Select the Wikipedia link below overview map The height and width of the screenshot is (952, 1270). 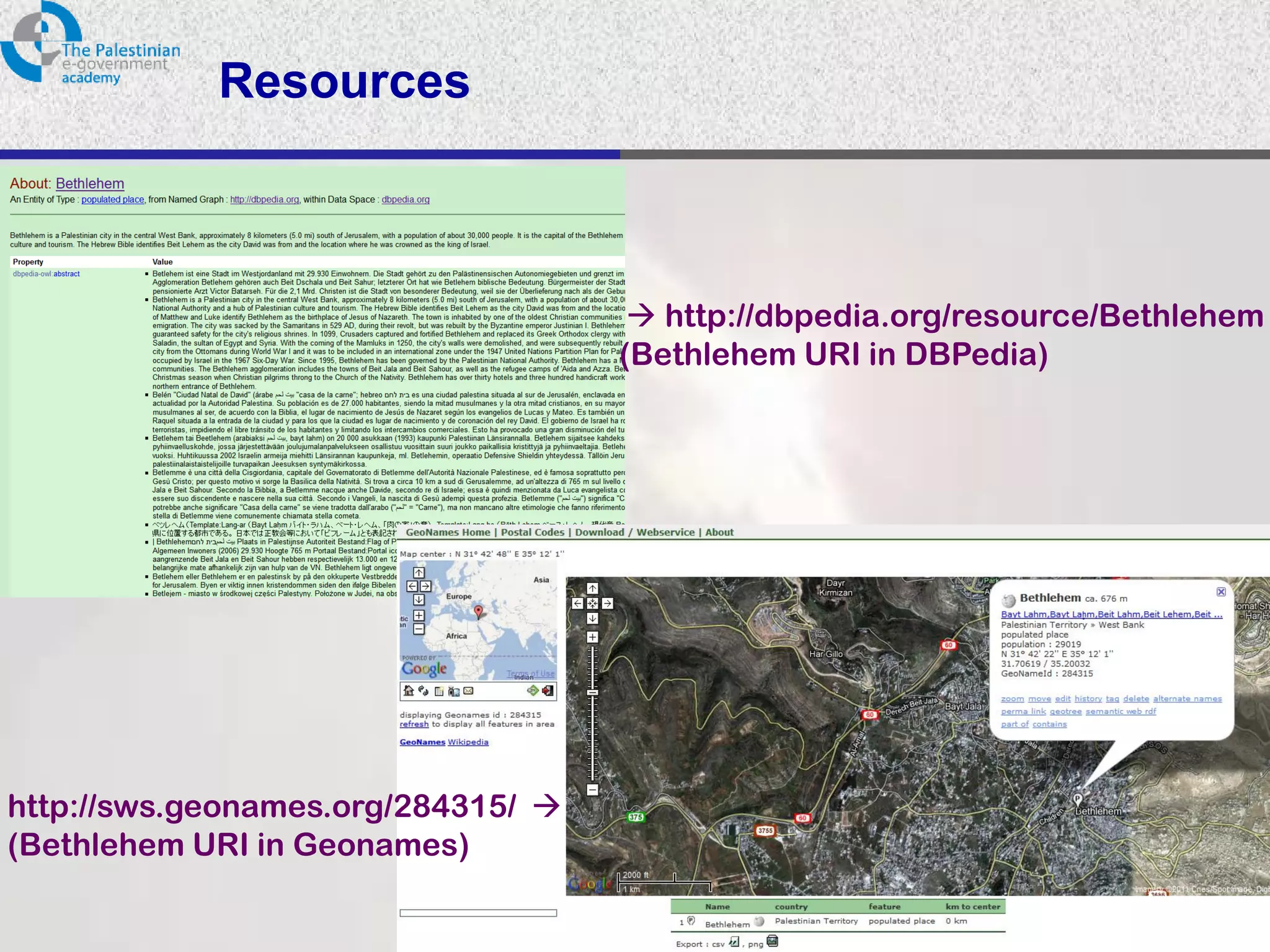tap(468, 742)
